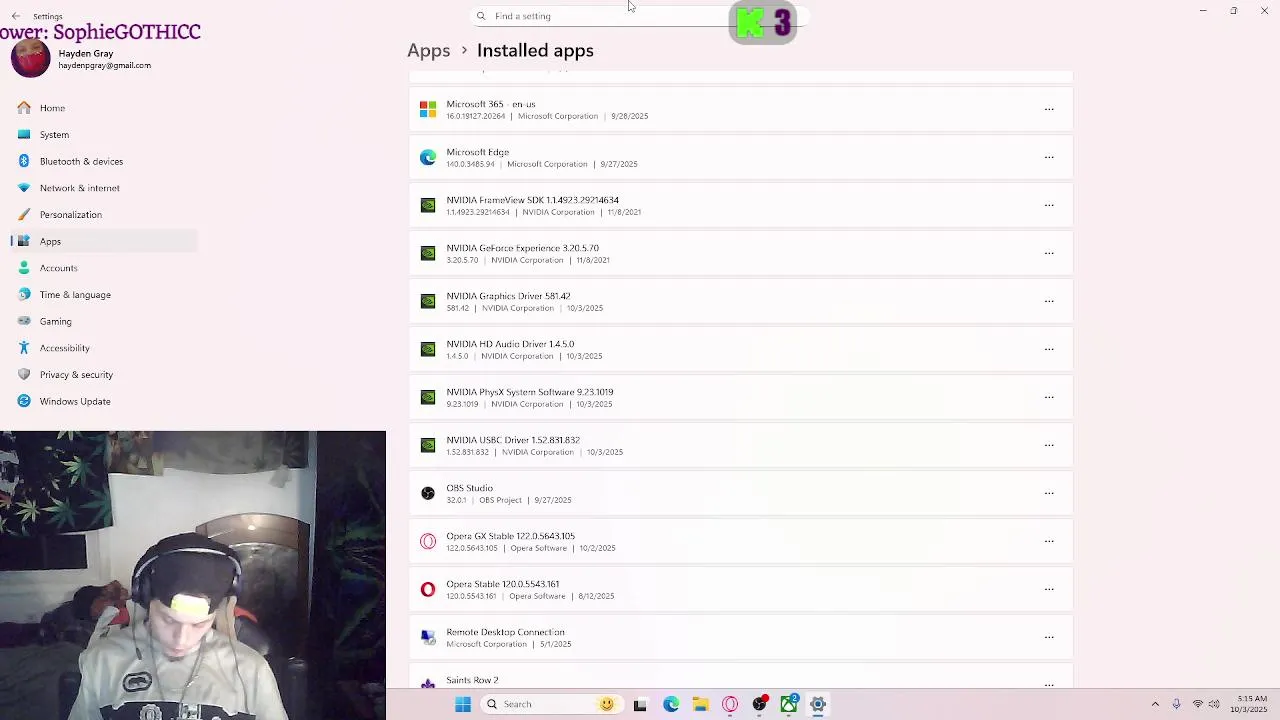Open Home in Settings sidebar
This screenshot has width=1280, height=720.
tap(104, 108)
